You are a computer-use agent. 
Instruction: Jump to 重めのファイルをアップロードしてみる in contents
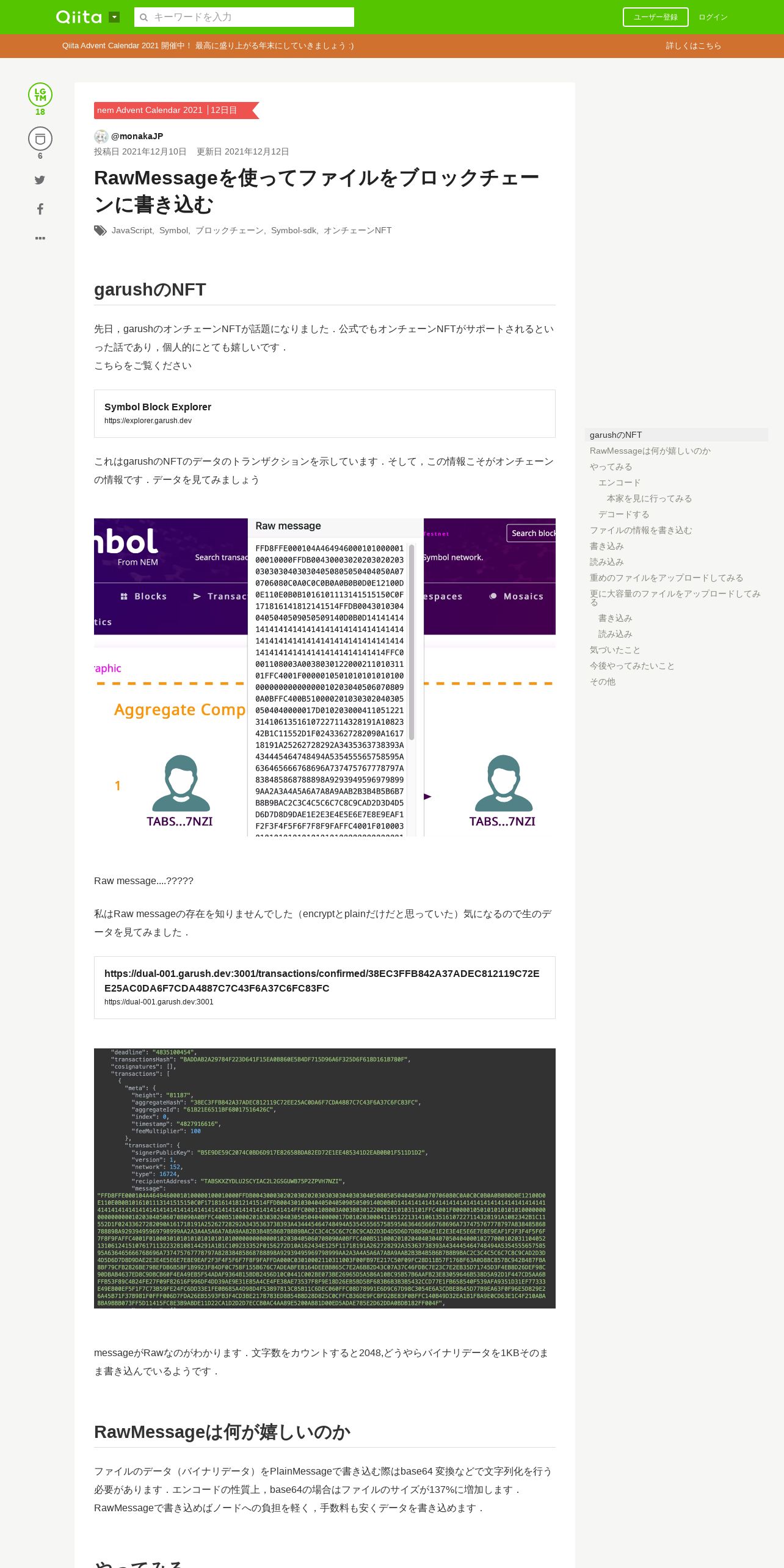pyautogui.click(x=667, y=578)
